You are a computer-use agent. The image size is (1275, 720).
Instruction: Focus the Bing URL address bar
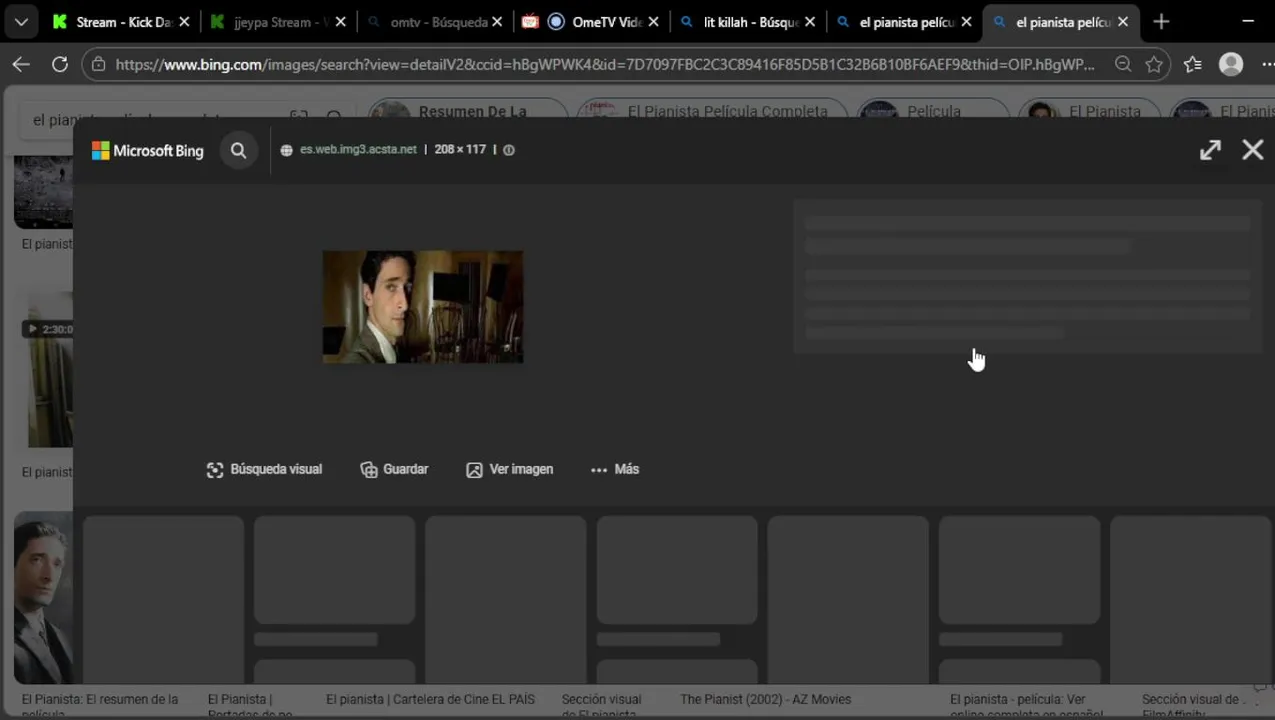pyautogui.click(x=604, y=65)
